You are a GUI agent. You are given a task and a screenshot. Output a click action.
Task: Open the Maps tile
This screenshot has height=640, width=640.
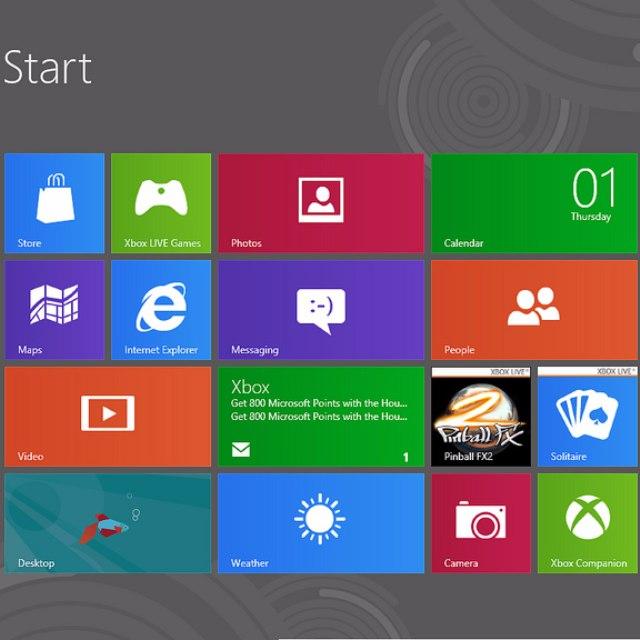(x=54, y=310)
